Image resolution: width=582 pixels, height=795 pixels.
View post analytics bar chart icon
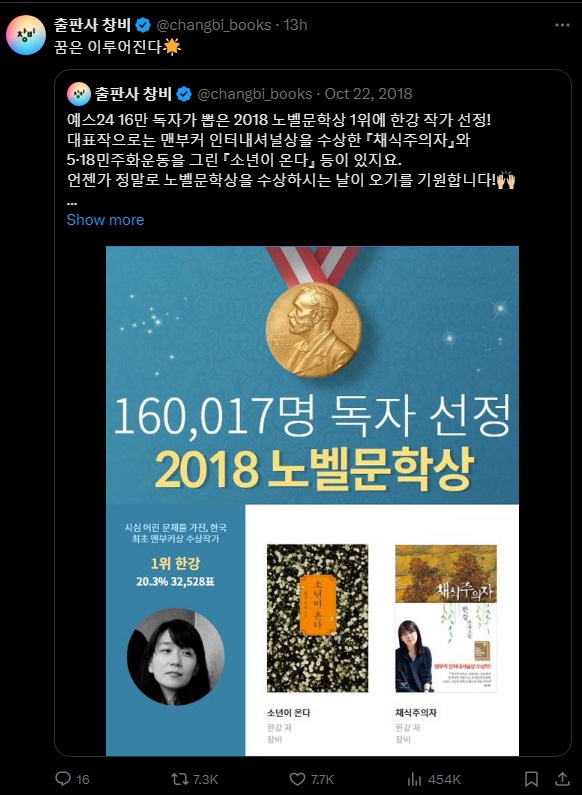[415, 779]
